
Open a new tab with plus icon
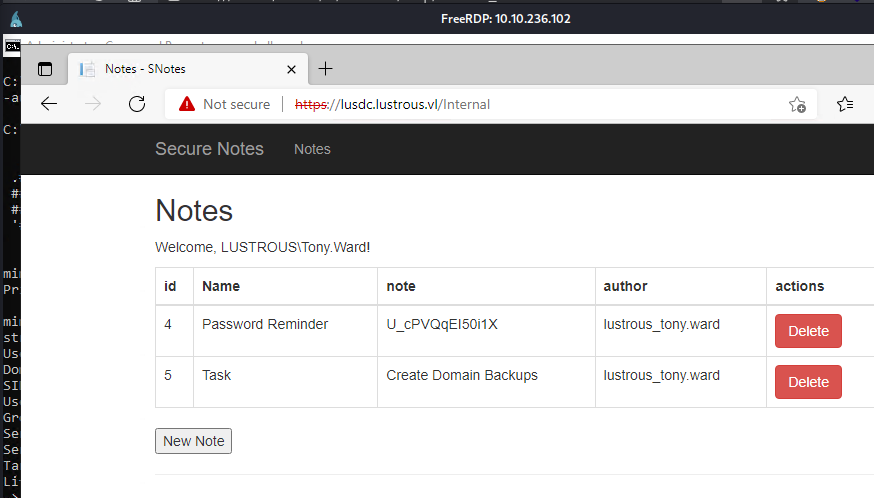pyautogui.click(x=325, y=69)
